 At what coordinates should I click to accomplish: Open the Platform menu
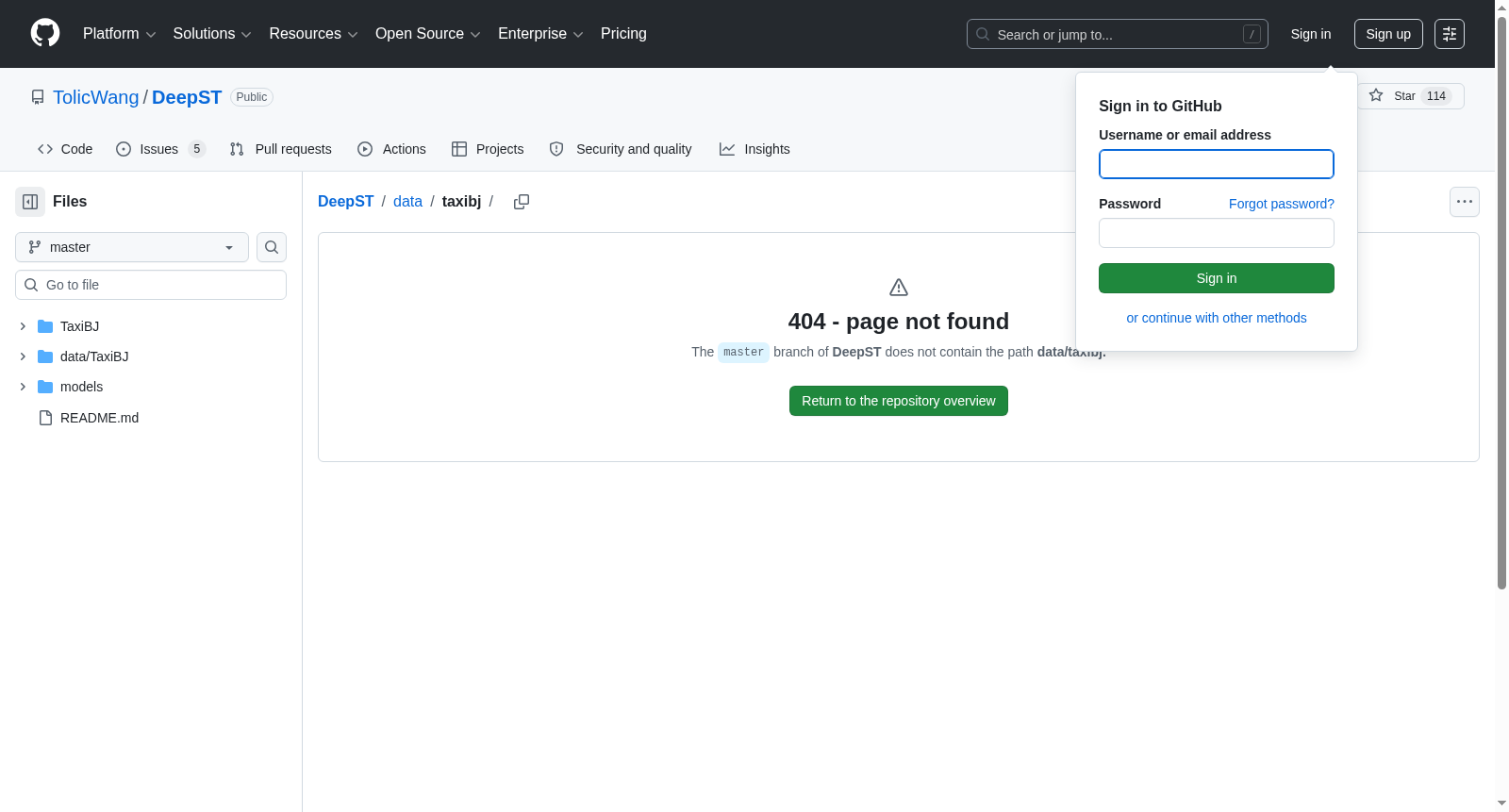(x=119, y=34)
